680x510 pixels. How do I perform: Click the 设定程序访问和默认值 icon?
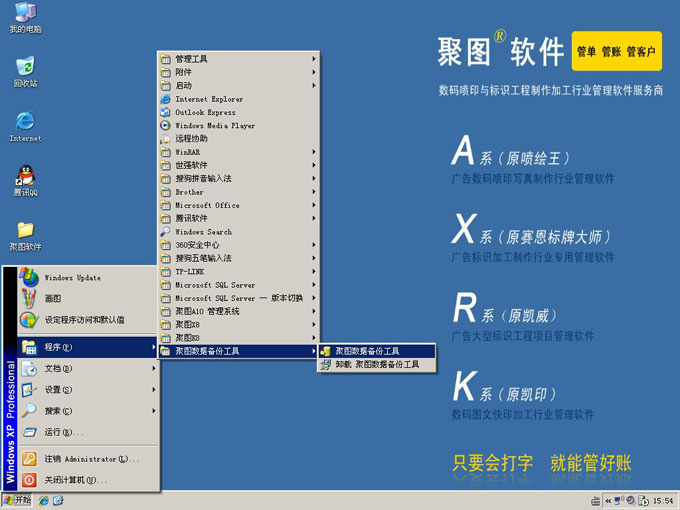[x=29, y=320]
